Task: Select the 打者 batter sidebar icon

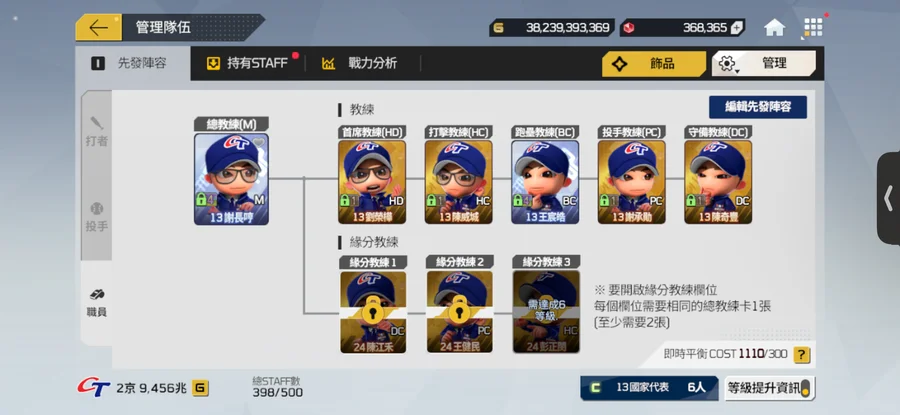Action: 96,132
